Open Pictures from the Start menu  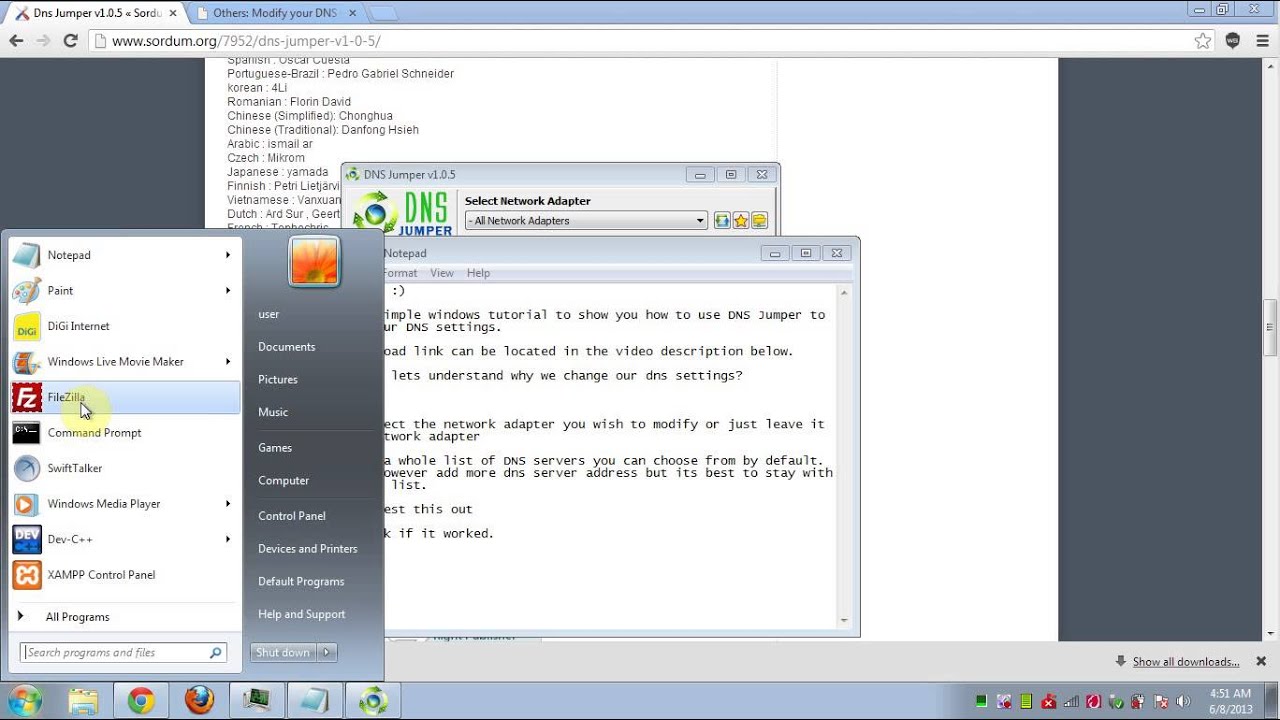coord(278,380)
